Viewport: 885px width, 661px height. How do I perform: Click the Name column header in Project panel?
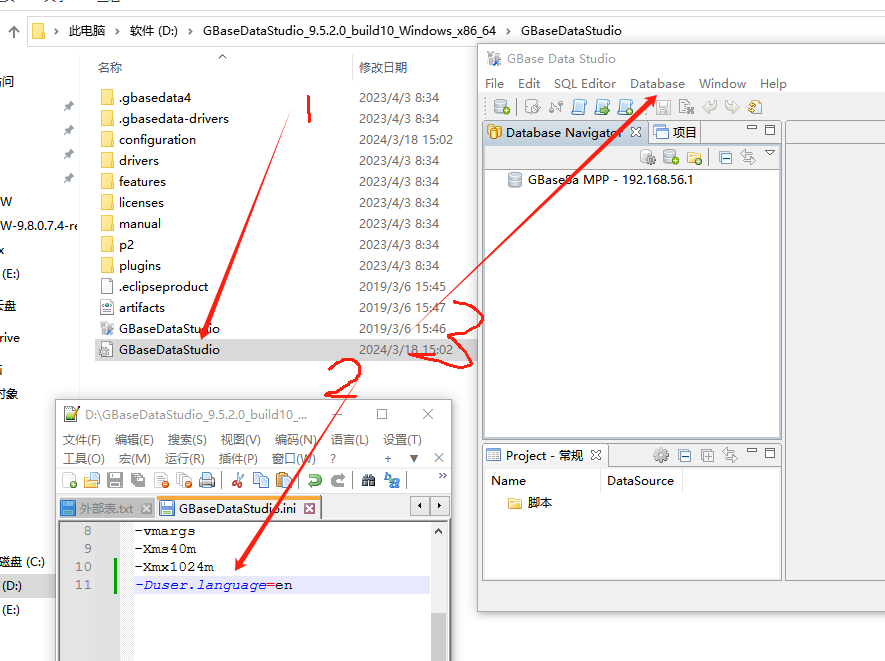point(508,480)
